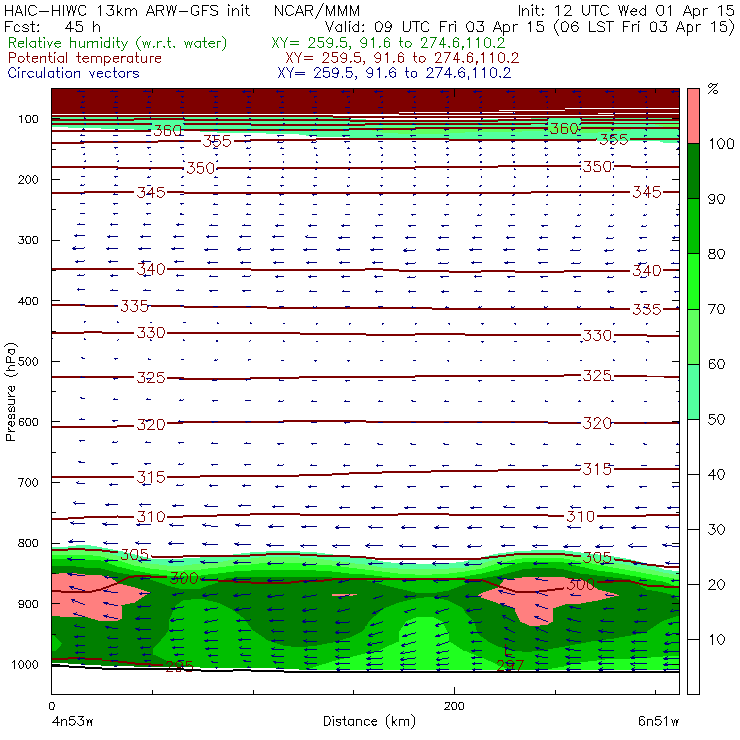The height and width of the screenshot is (740, 740).
Task: Click the blue 'Circulation vectors' legend text
Action: (x=73, y=73)
